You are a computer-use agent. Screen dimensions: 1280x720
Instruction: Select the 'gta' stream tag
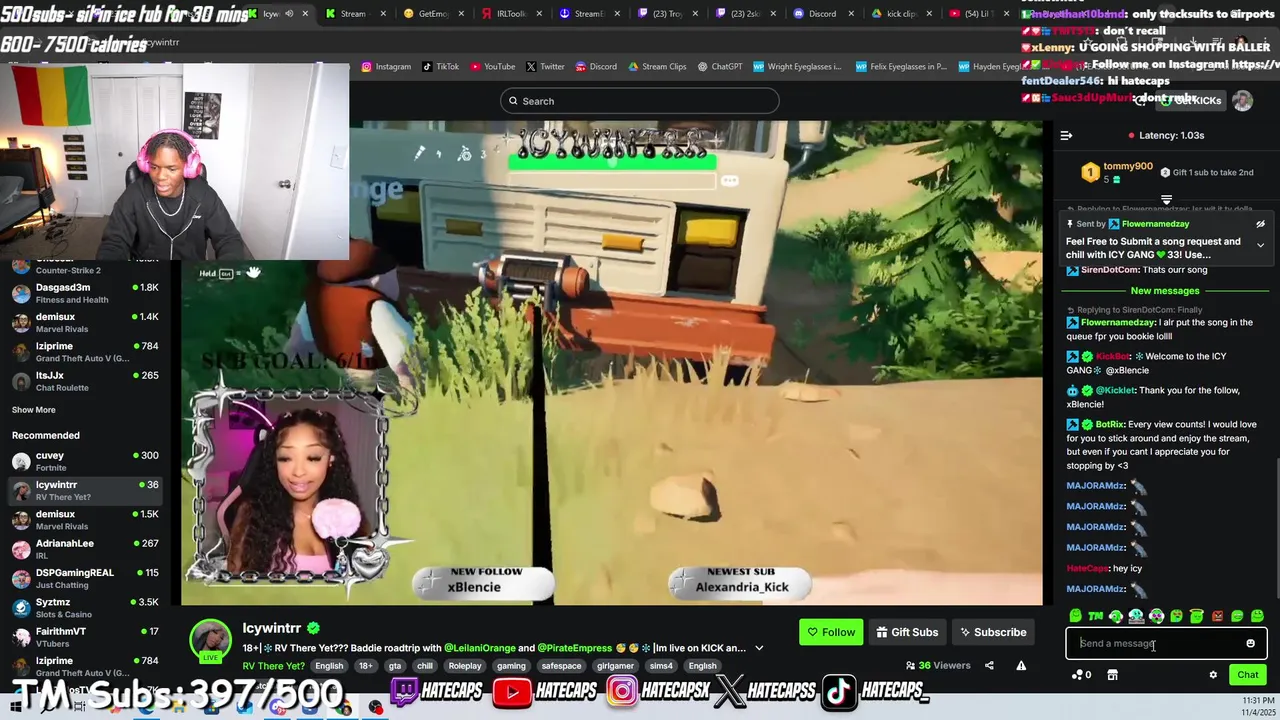pos(396,666)
